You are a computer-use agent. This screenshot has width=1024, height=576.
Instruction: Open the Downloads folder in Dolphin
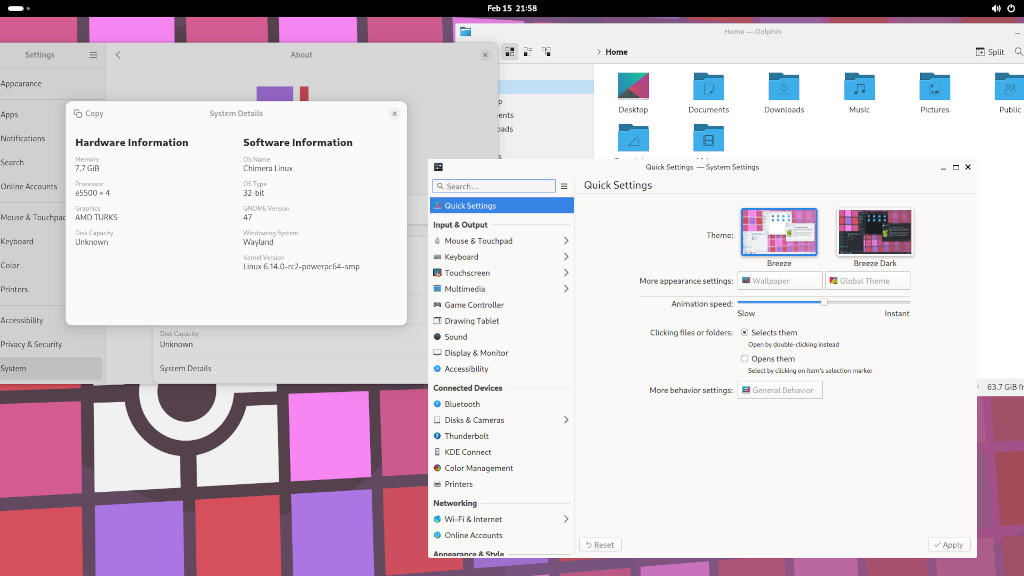(784, 93)
